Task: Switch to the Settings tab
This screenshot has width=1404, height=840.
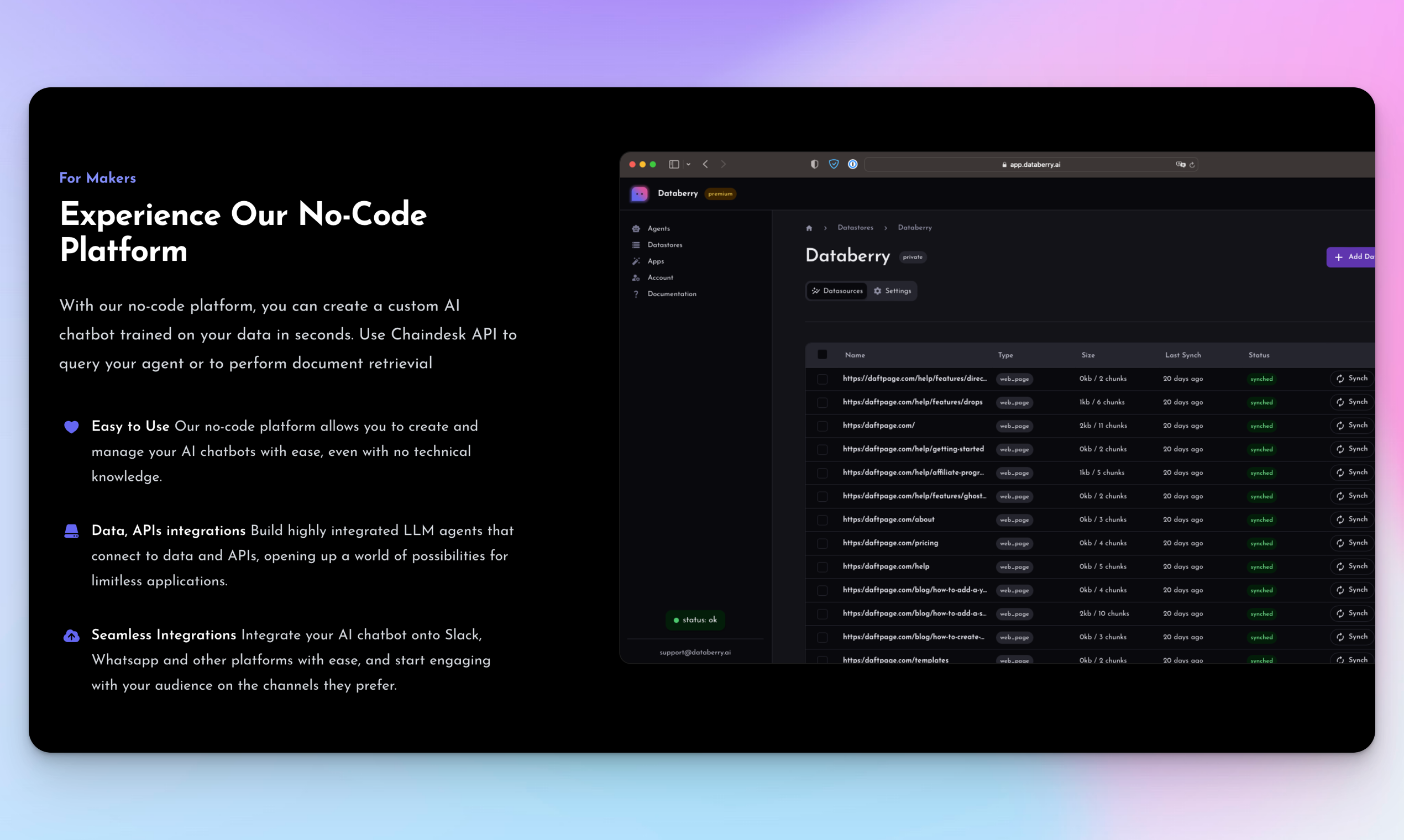Action: [x=892, y=291]
